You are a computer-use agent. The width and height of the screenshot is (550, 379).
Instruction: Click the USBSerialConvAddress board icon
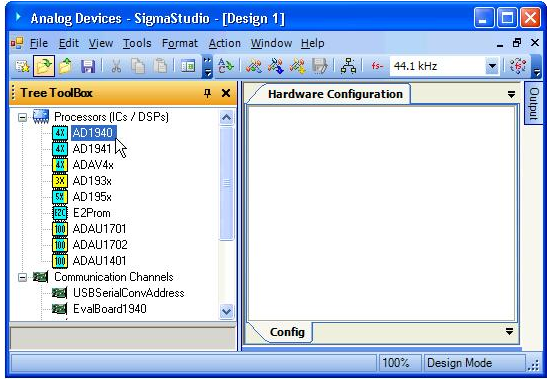pos(59,293)
